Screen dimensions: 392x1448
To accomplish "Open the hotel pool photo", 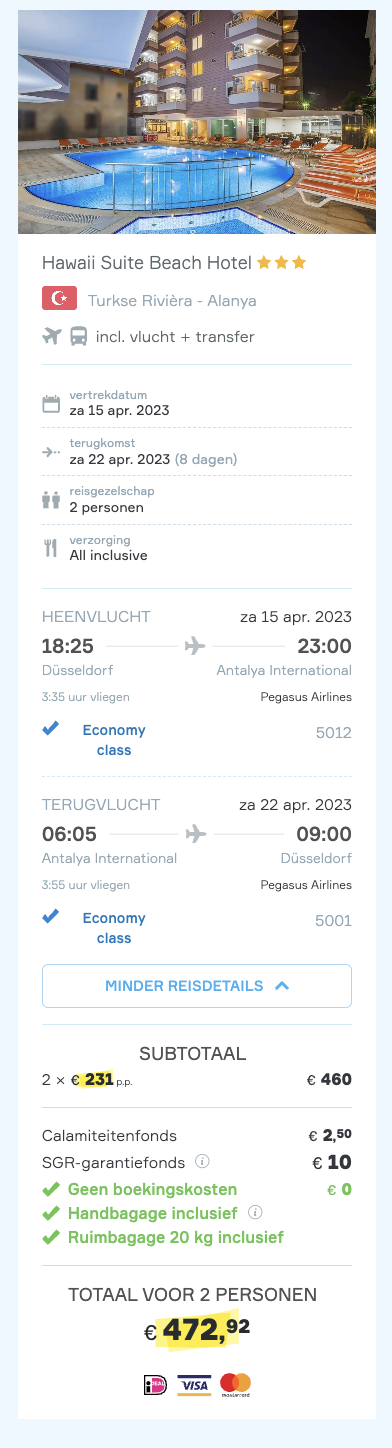I will click(x=197, y=121).
